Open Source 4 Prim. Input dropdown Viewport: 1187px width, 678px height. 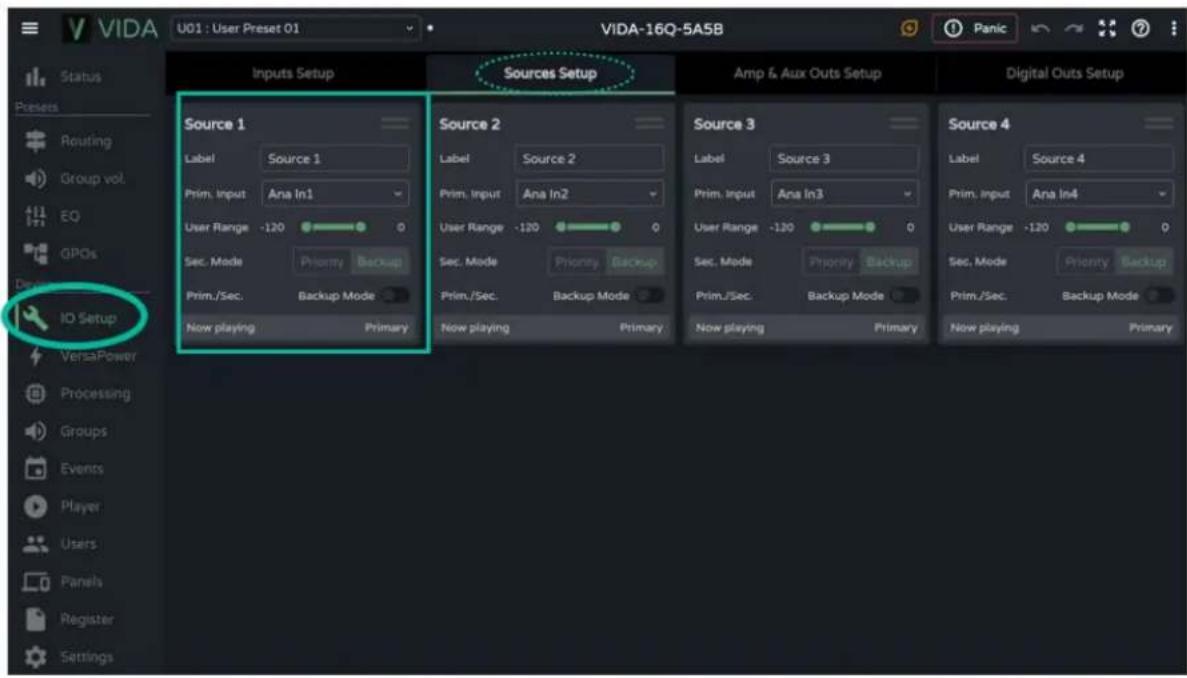[x=1100, y=194]
